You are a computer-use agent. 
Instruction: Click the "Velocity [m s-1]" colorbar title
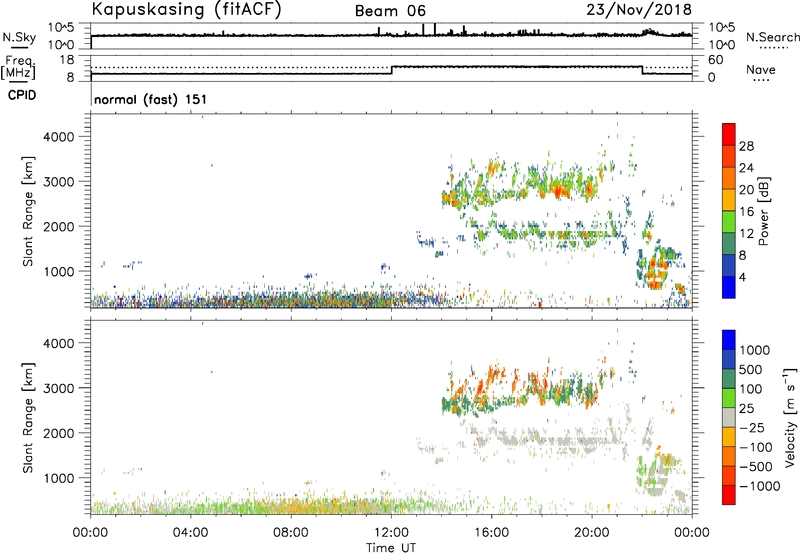click(x=790, y=417)
